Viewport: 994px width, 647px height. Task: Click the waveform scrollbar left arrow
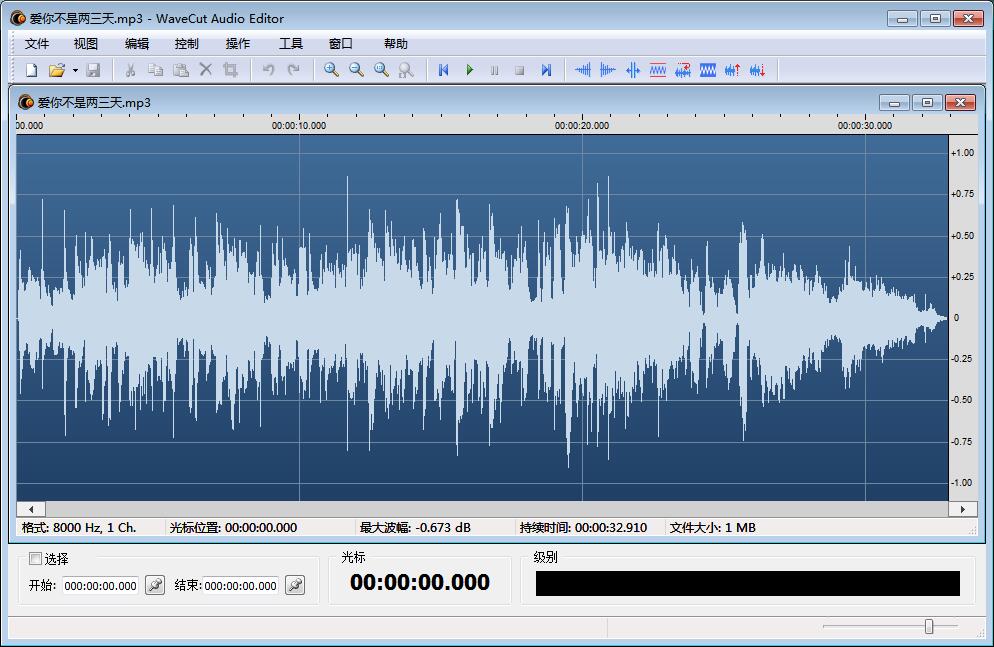tap(31, 509)
